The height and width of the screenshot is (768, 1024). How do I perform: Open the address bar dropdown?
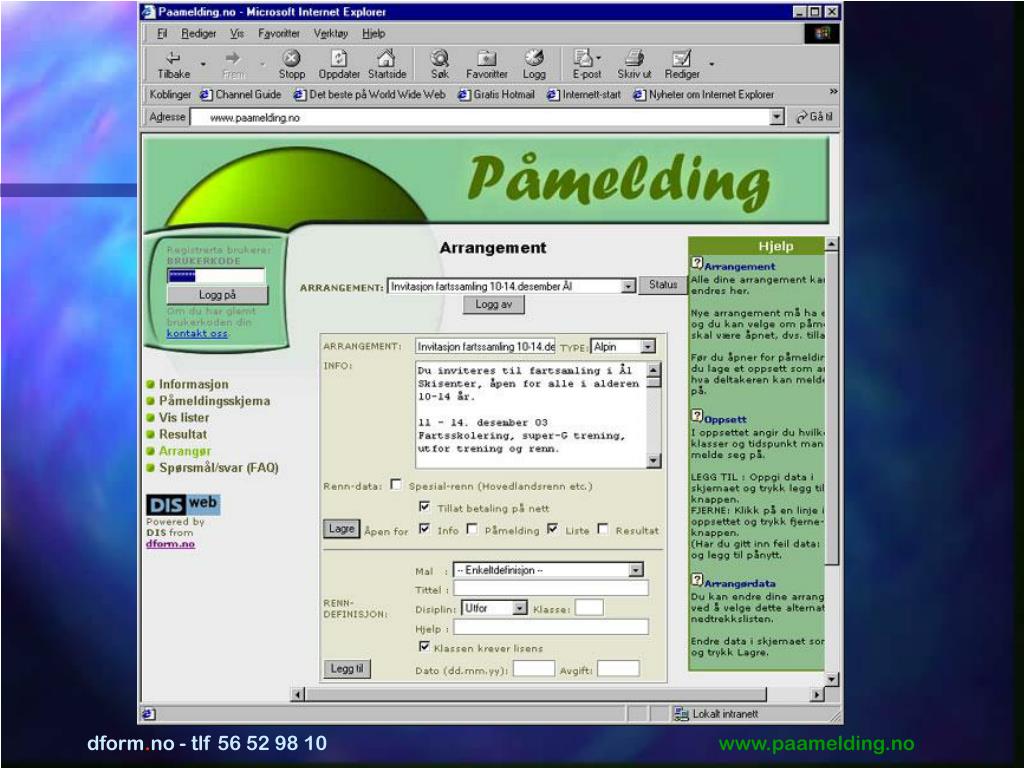776,117
